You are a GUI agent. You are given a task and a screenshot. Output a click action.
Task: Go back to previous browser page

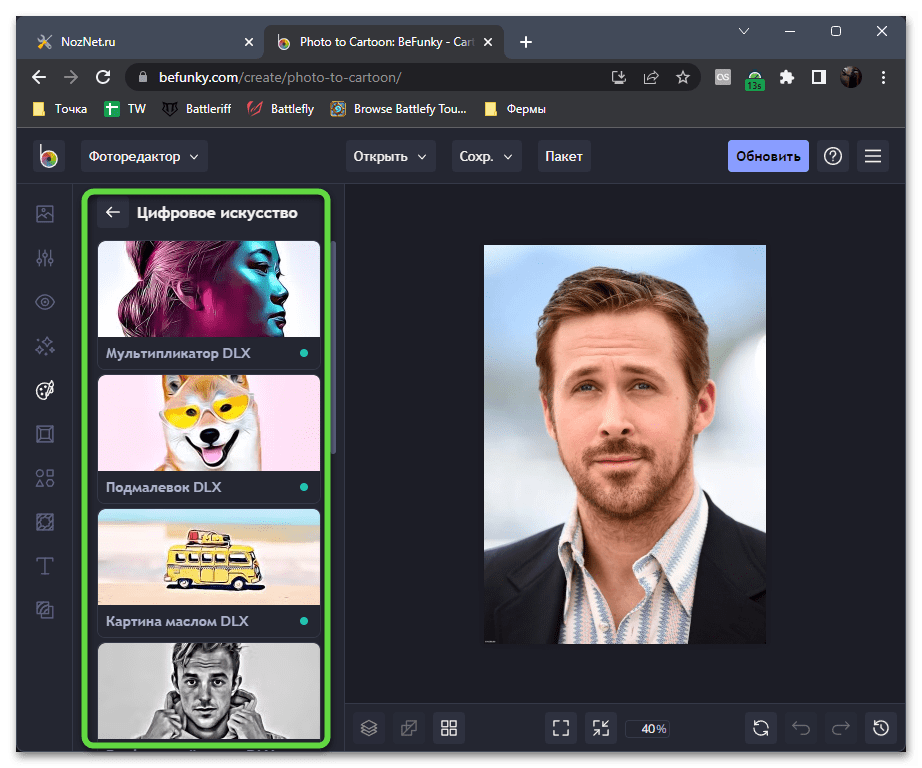click(x=39, y=77)
